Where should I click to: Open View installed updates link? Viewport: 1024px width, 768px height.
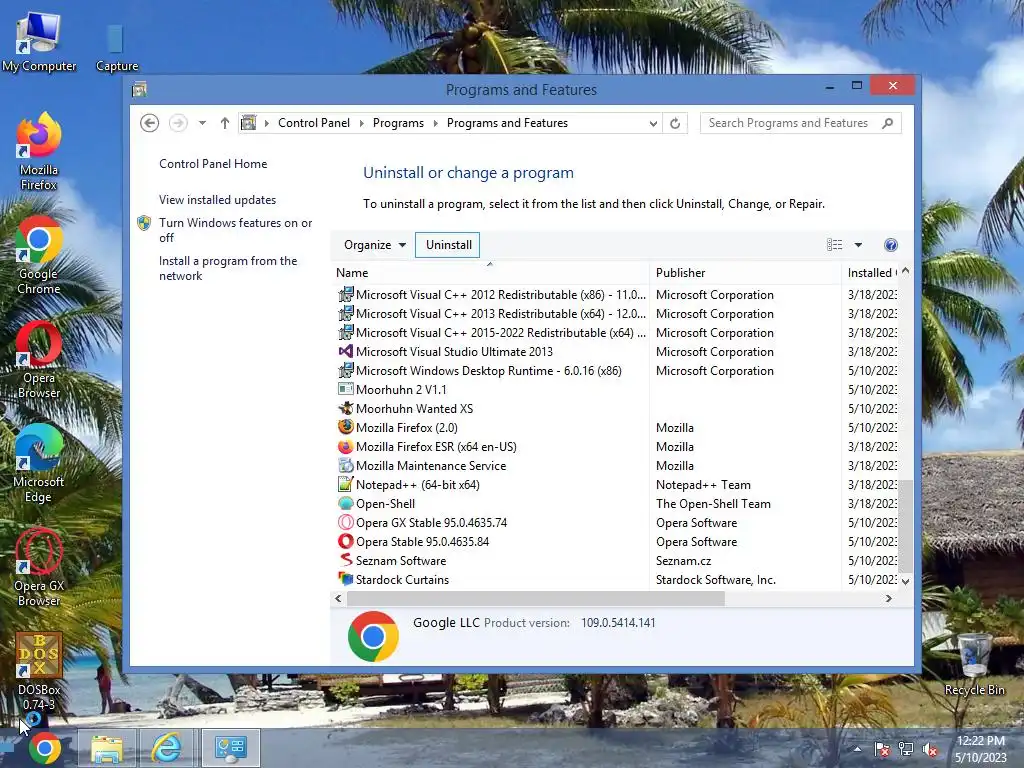(x=217, y=200)
